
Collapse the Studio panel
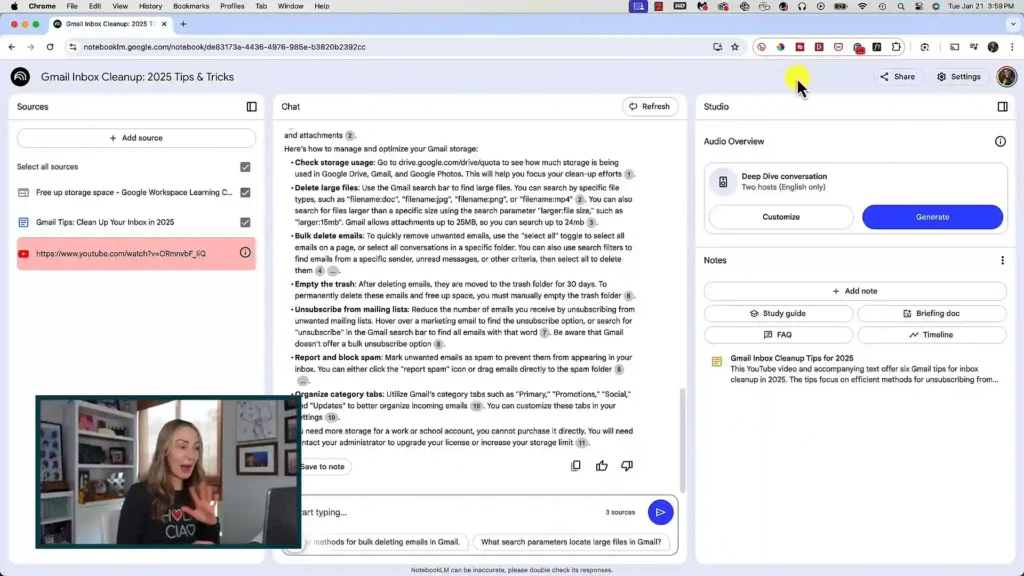[x=1002, y=106]
